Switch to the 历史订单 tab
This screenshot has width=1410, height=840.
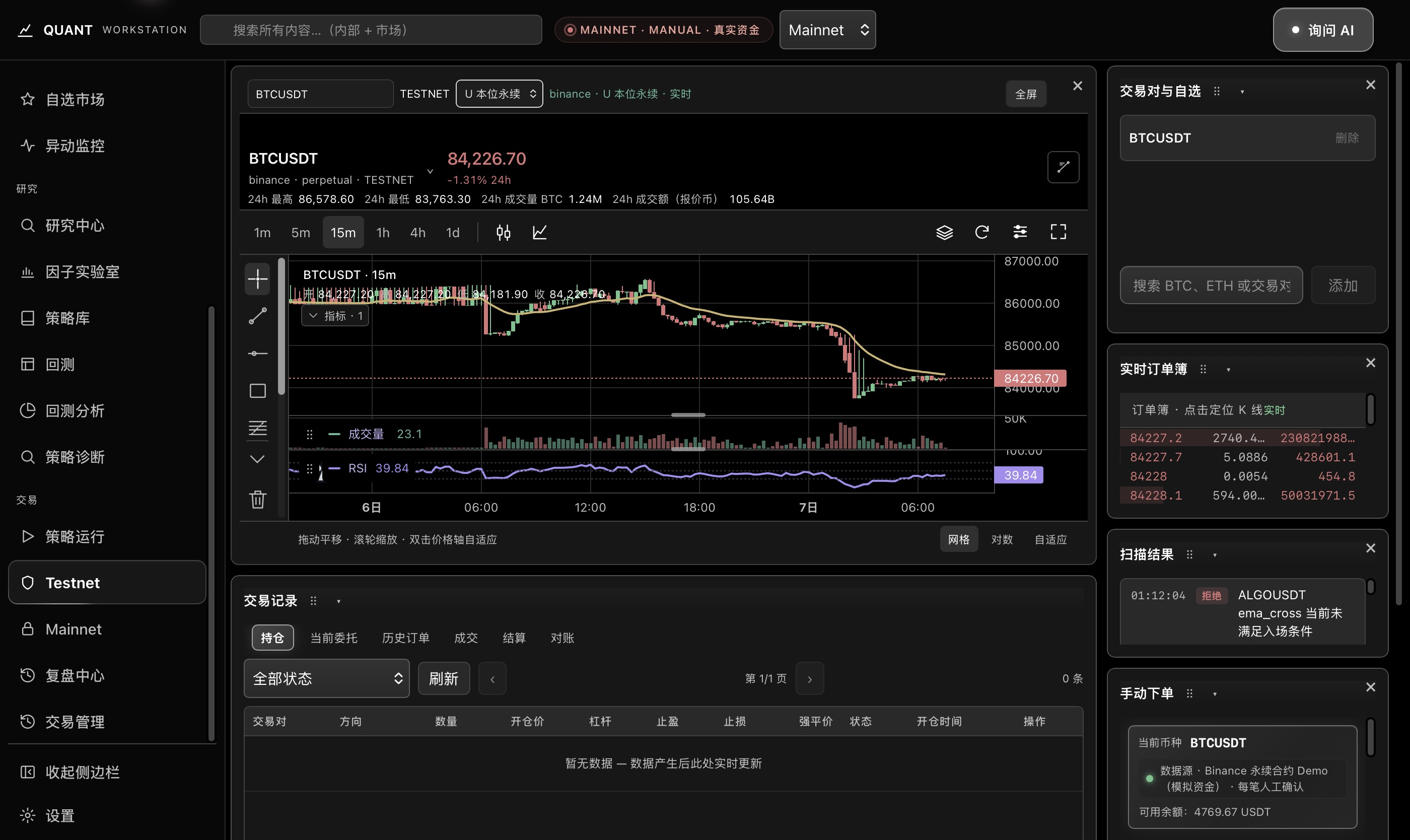[406, 638]
